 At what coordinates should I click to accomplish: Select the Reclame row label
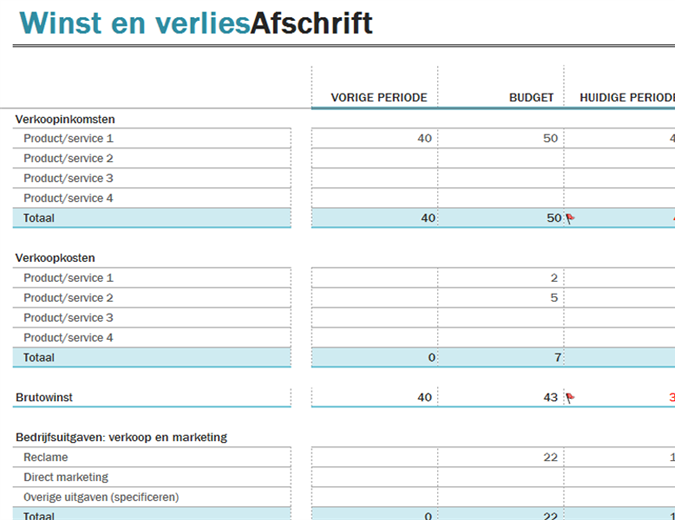(46, 457)
